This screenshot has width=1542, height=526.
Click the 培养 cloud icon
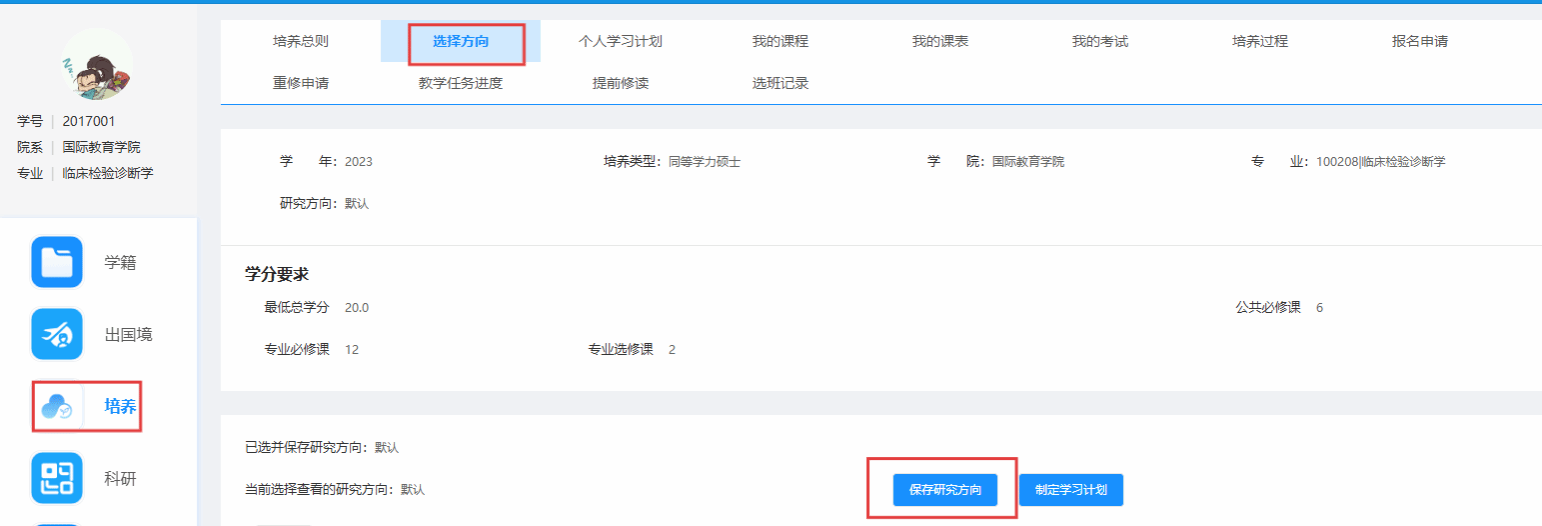[57, 406]
